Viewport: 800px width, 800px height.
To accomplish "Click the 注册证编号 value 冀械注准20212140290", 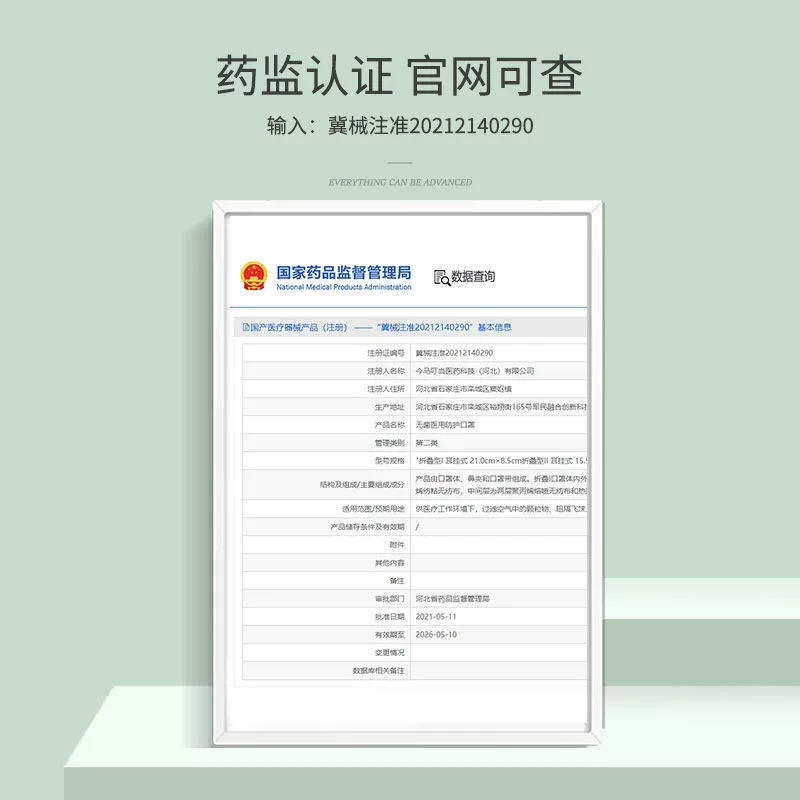I will point(453,353).
